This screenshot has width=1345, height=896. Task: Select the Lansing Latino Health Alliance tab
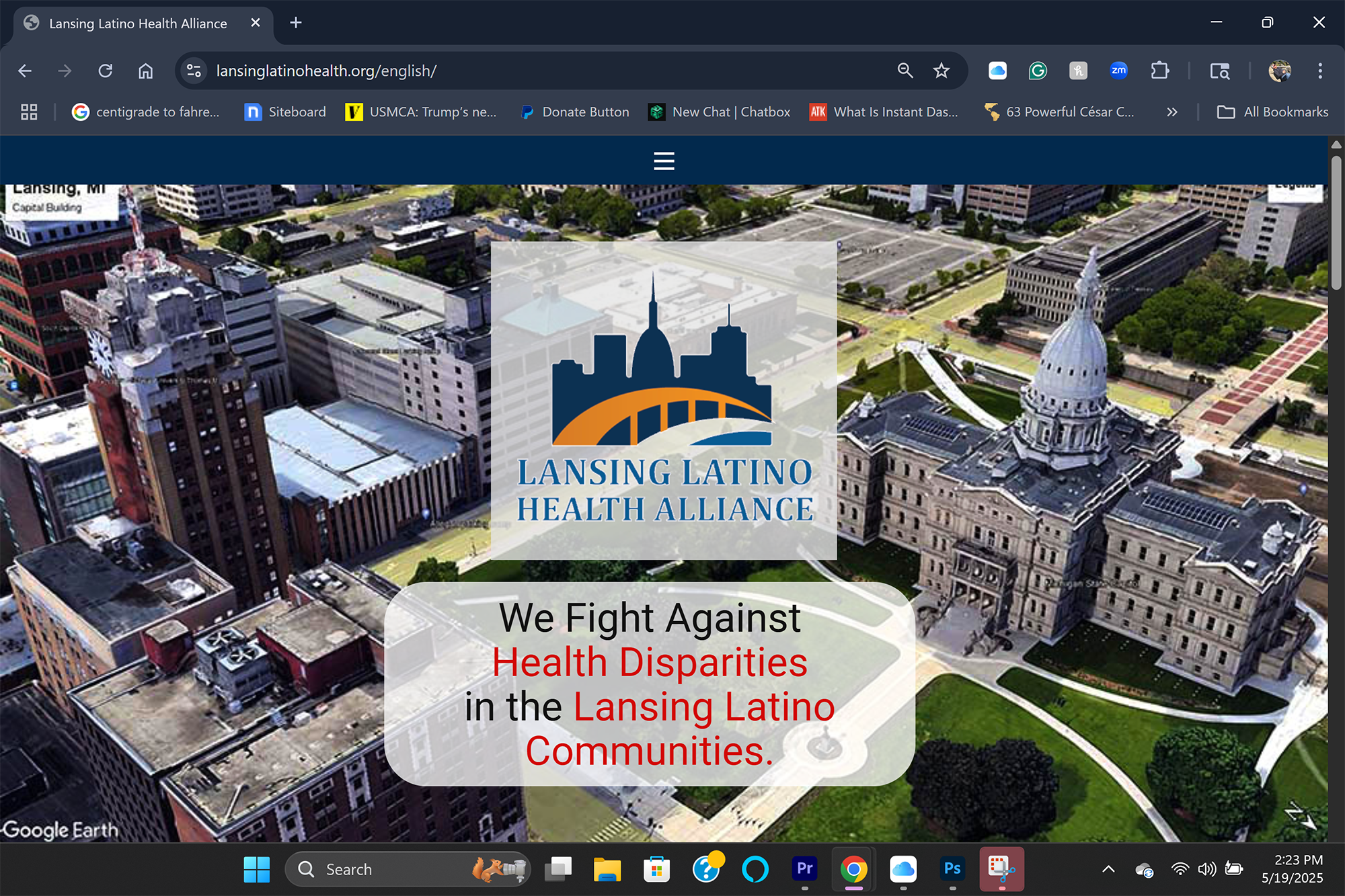pos(137,24)
